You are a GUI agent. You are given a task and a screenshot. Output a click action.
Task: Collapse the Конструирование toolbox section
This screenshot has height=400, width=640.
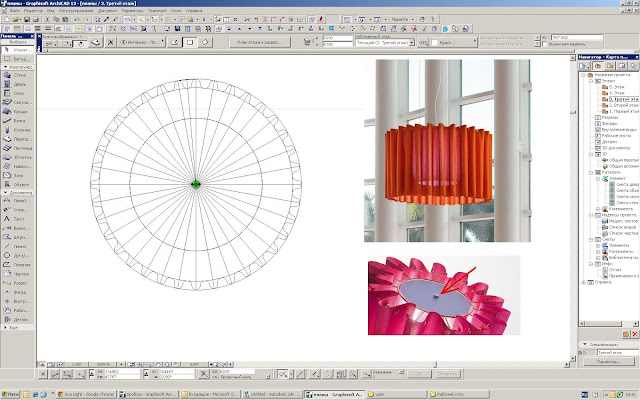point(5,67)
